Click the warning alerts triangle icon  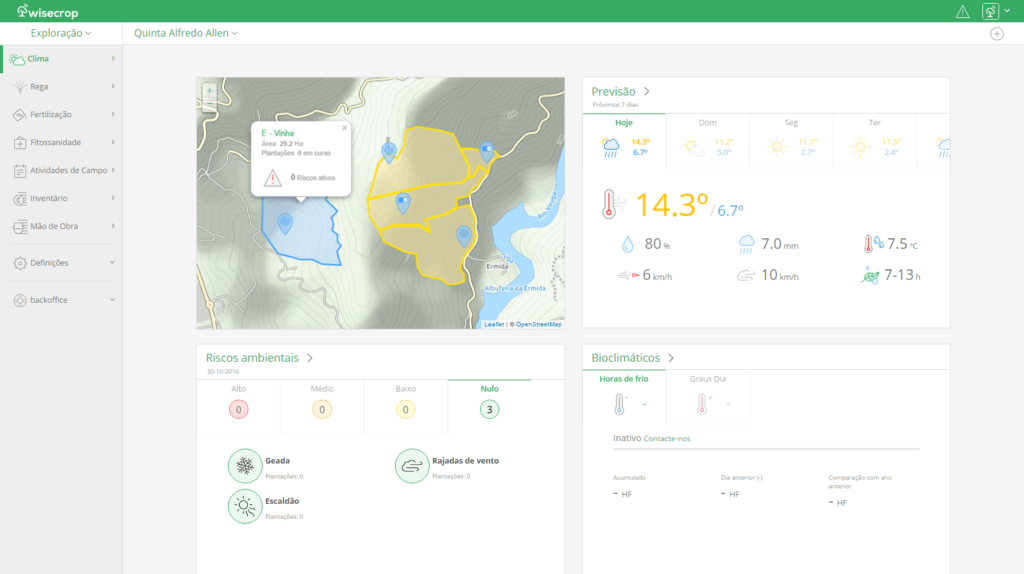963,12
